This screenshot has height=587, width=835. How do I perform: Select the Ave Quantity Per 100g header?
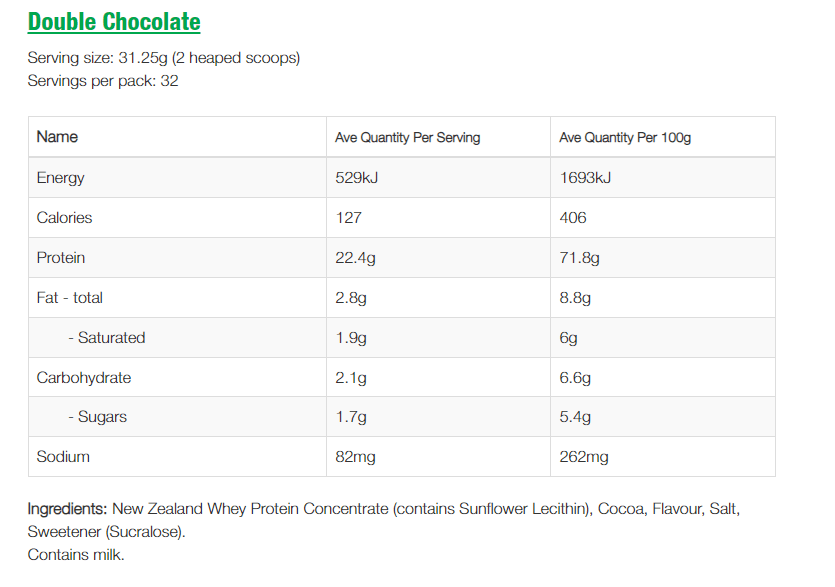pos(625,137)
